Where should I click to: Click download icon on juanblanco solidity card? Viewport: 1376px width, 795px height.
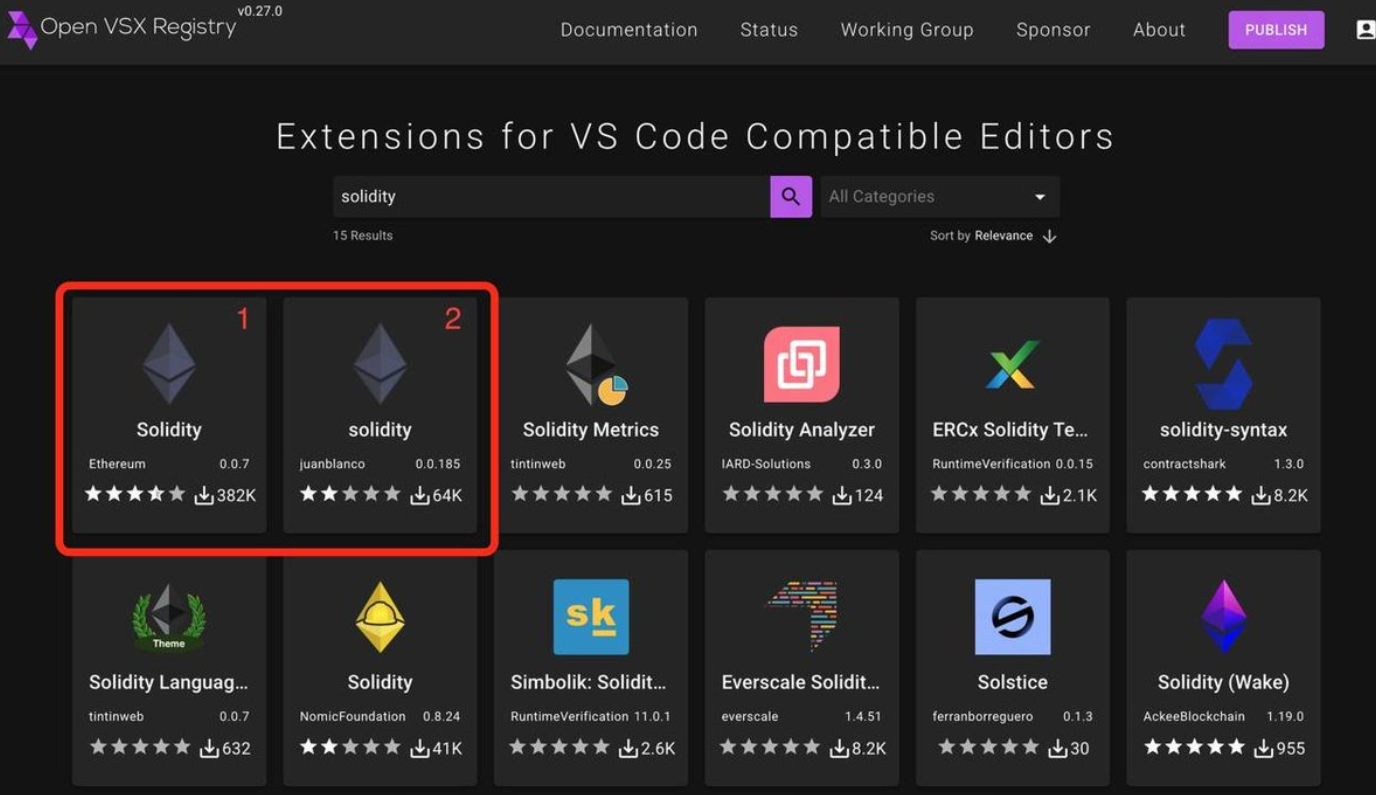420,495
